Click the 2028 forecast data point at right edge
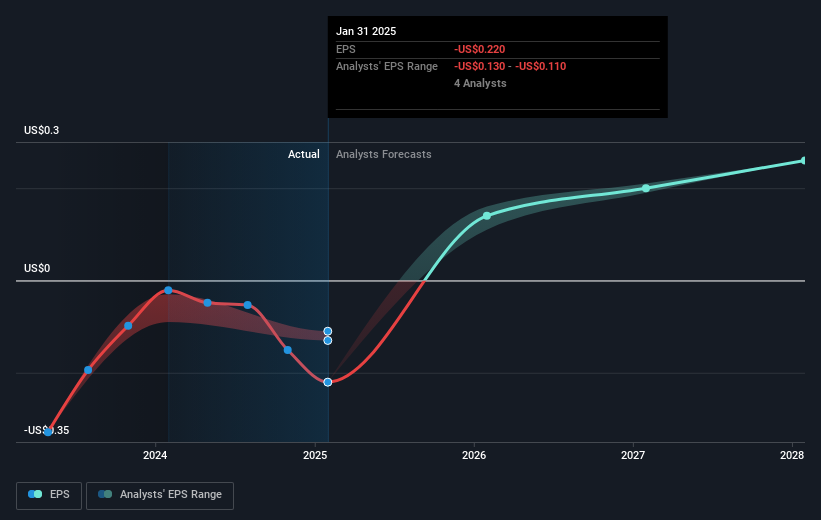The image size is (821, 520). pyautogui.click(x=804, y=161)
